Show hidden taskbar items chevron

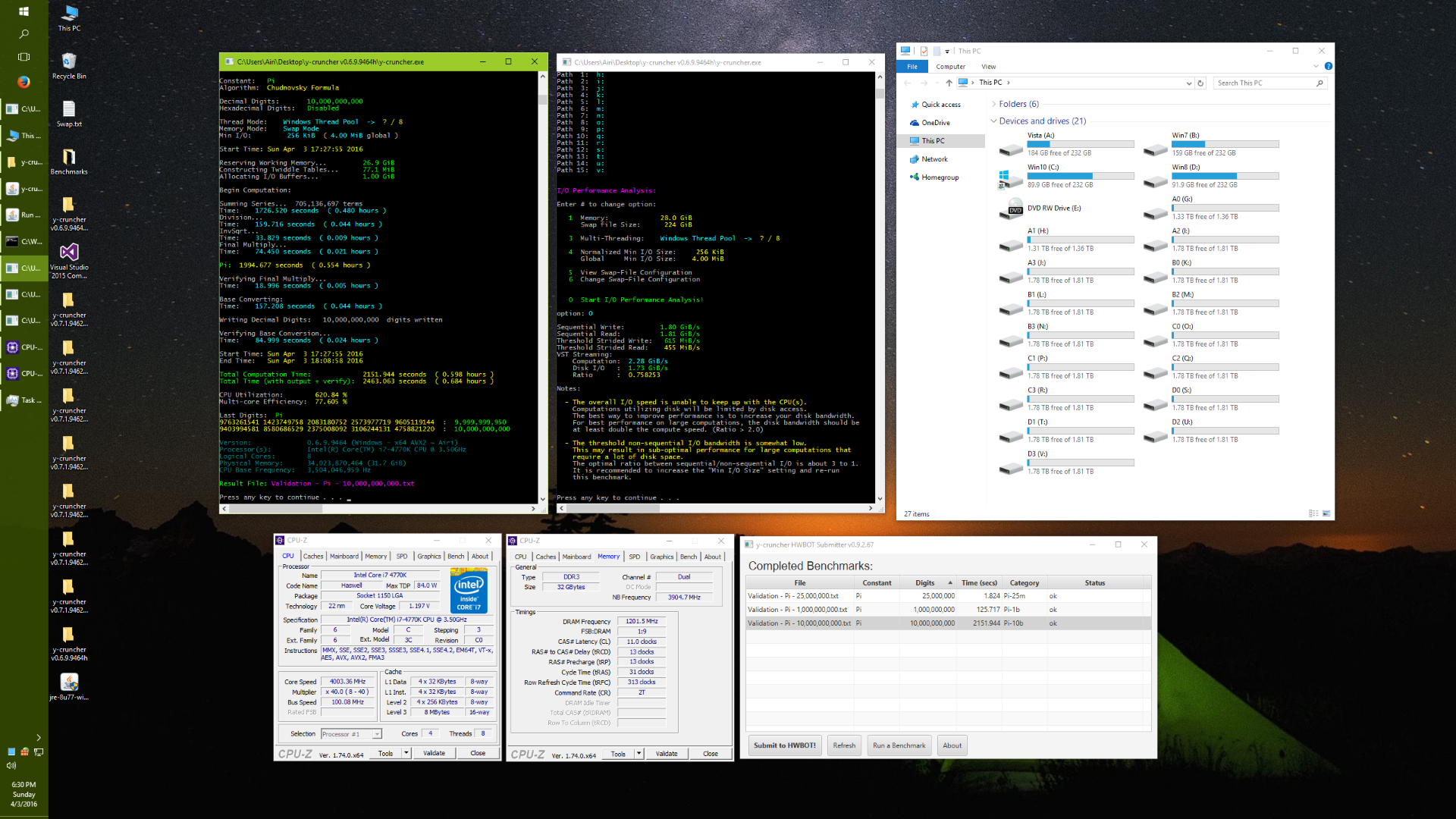click(38, 737)
